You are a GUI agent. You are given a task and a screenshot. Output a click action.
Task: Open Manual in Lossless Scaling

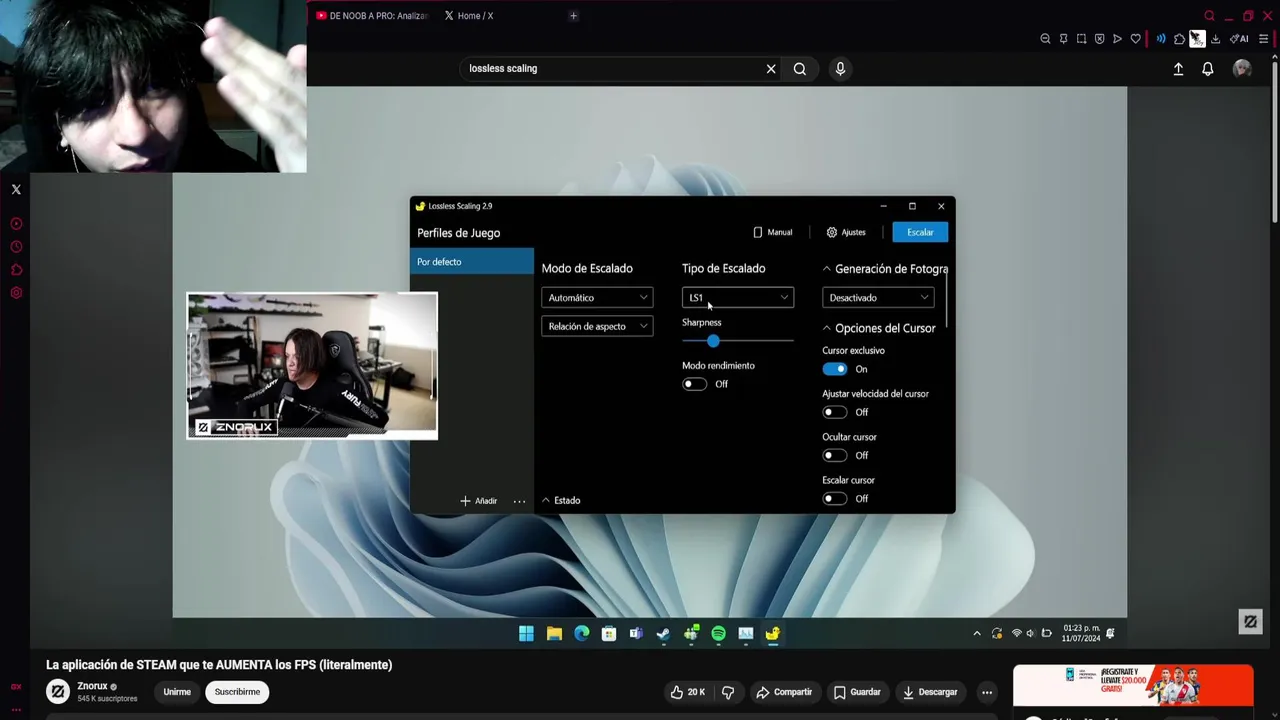point(772,232)
